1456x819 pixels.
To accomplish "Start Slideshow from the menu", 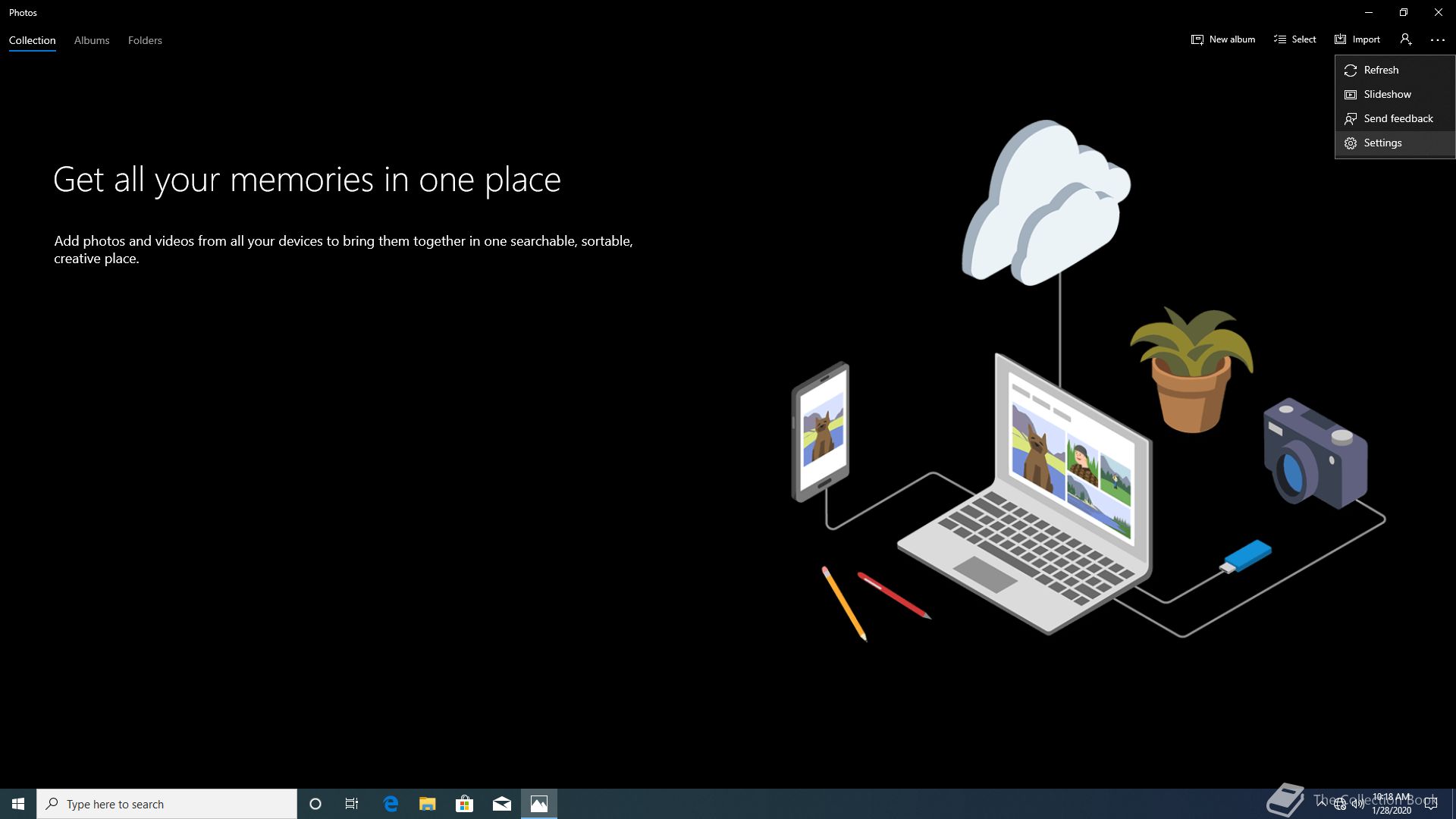I will click(x=1386, y=94).
